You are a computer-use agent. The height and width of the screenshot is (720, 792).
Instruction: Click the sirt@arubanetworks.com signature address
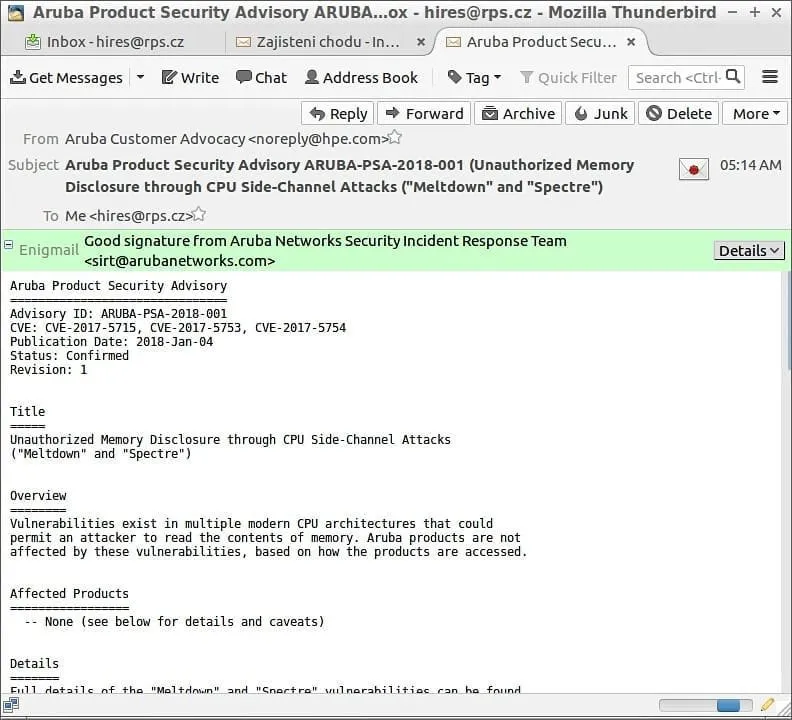pyautogui.click(x=179, y=261)
